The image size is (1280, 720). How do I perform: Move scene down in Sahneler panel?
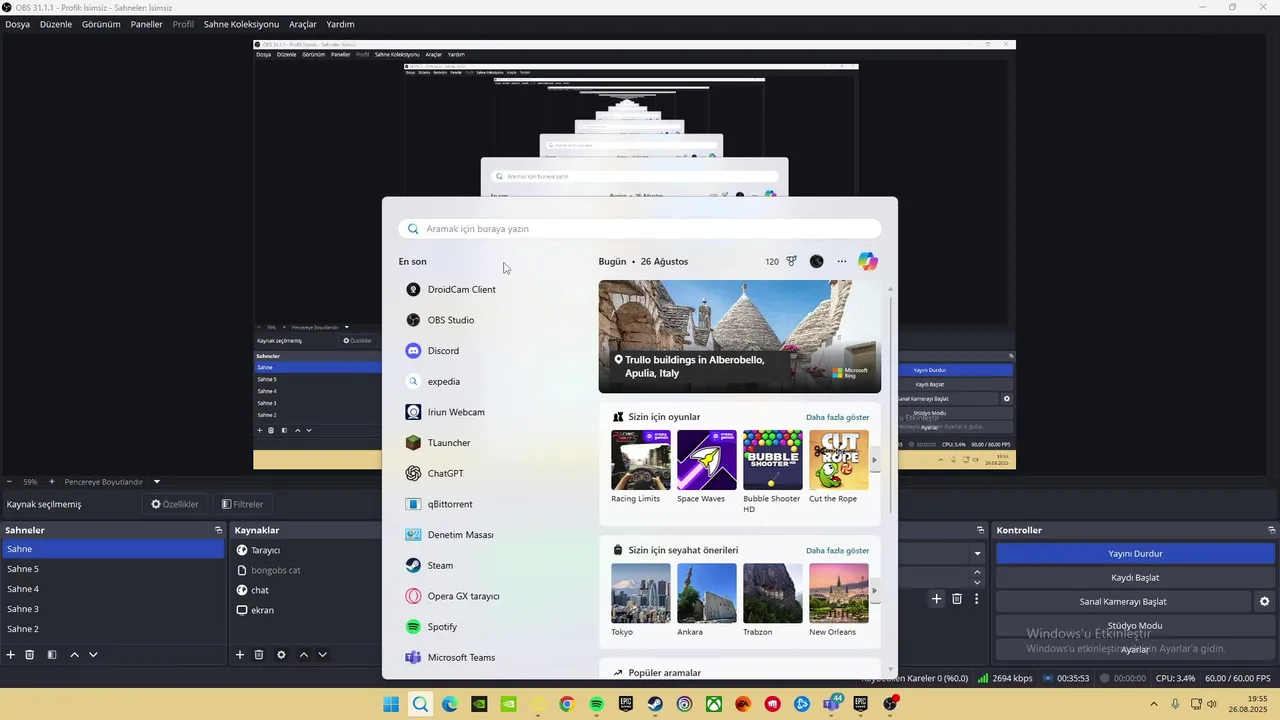point(93,655)
